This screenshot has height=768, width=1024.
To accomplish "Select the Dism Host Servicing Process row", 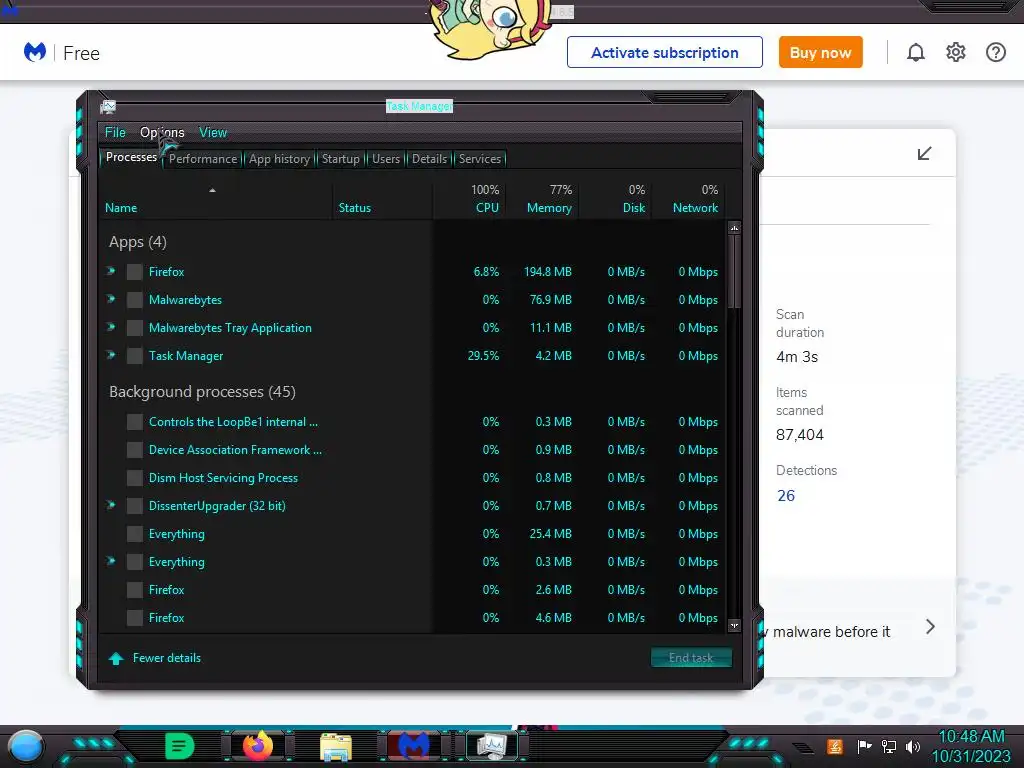I will [413, 478].
